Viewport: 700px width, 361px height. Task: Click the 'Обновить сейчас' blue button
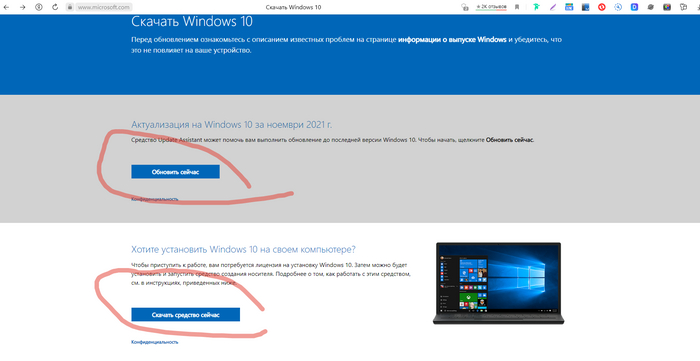click(x=175, y=172)
